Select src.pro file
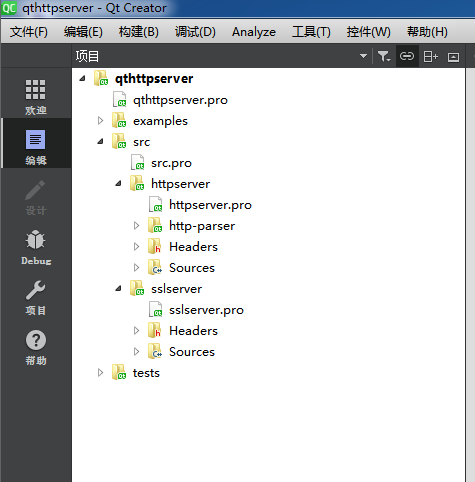Viewport: 475px width, 482px height. click(x=171, y=163)
